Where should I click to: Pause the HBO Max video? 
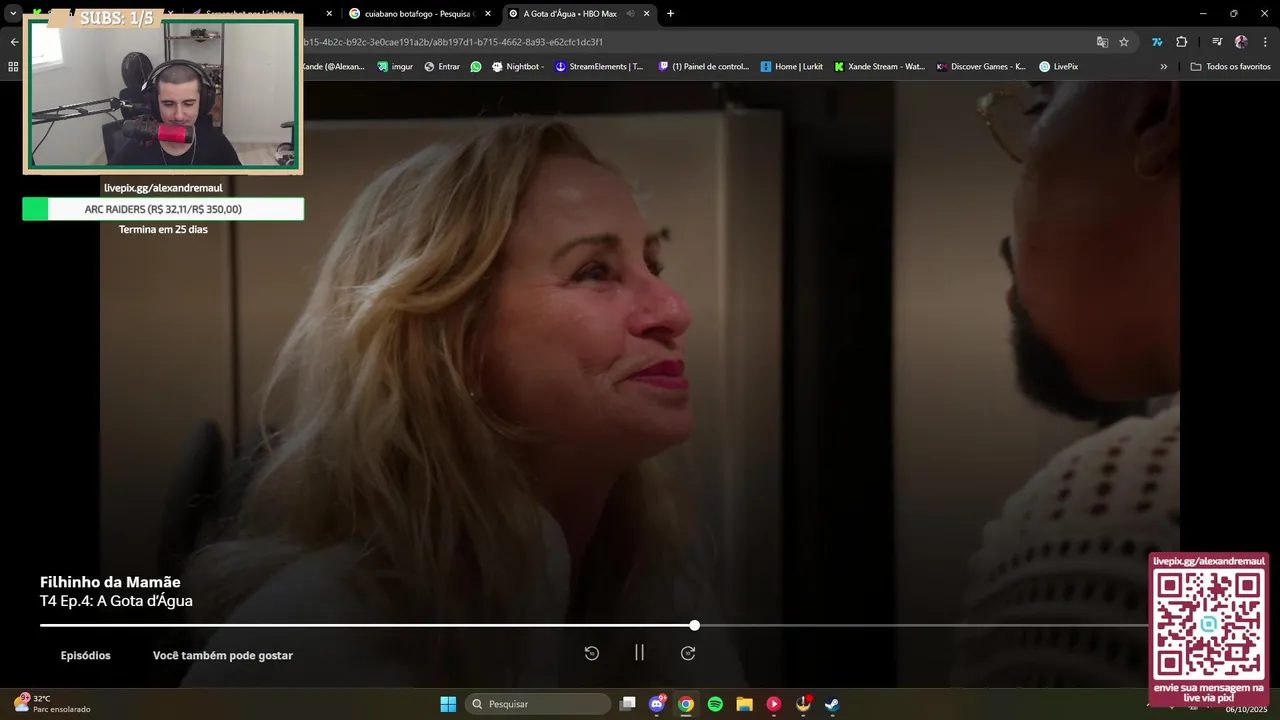639,653
